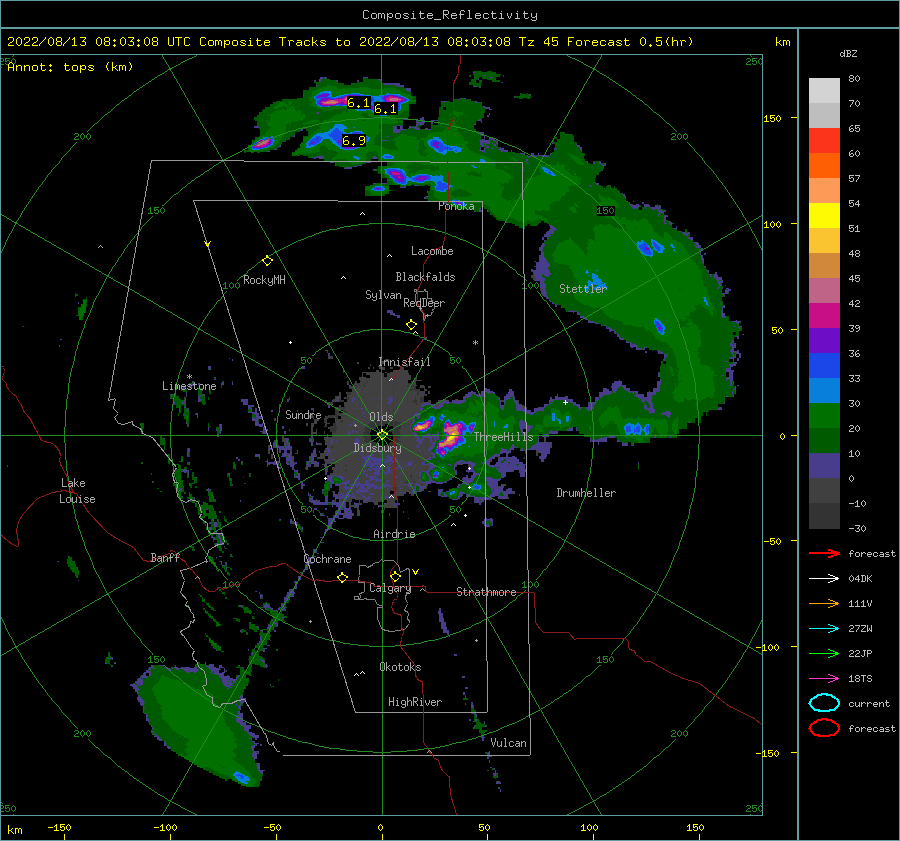Click the Okotoks city label
The height and width of the screenshot is (841, 900).
[400, 667]
